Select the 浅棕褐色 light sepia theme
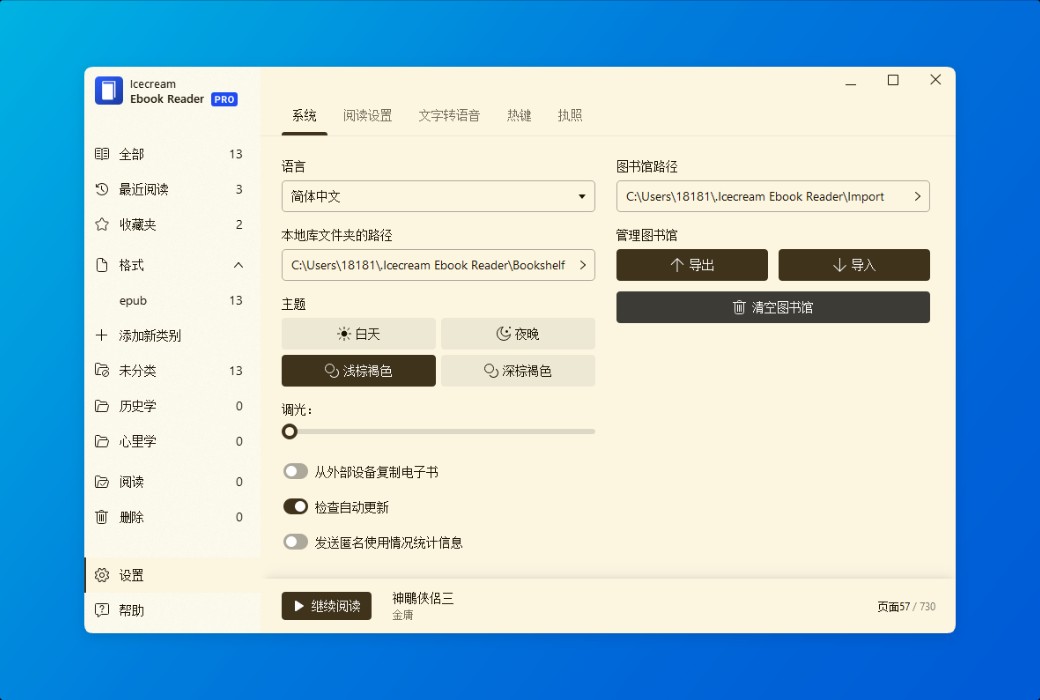 [358, 370]
